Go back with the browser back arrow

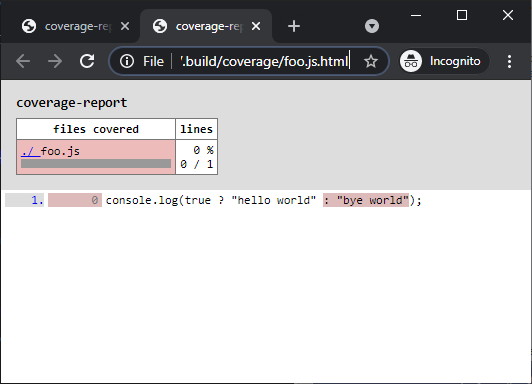click(x=23, y=61)
